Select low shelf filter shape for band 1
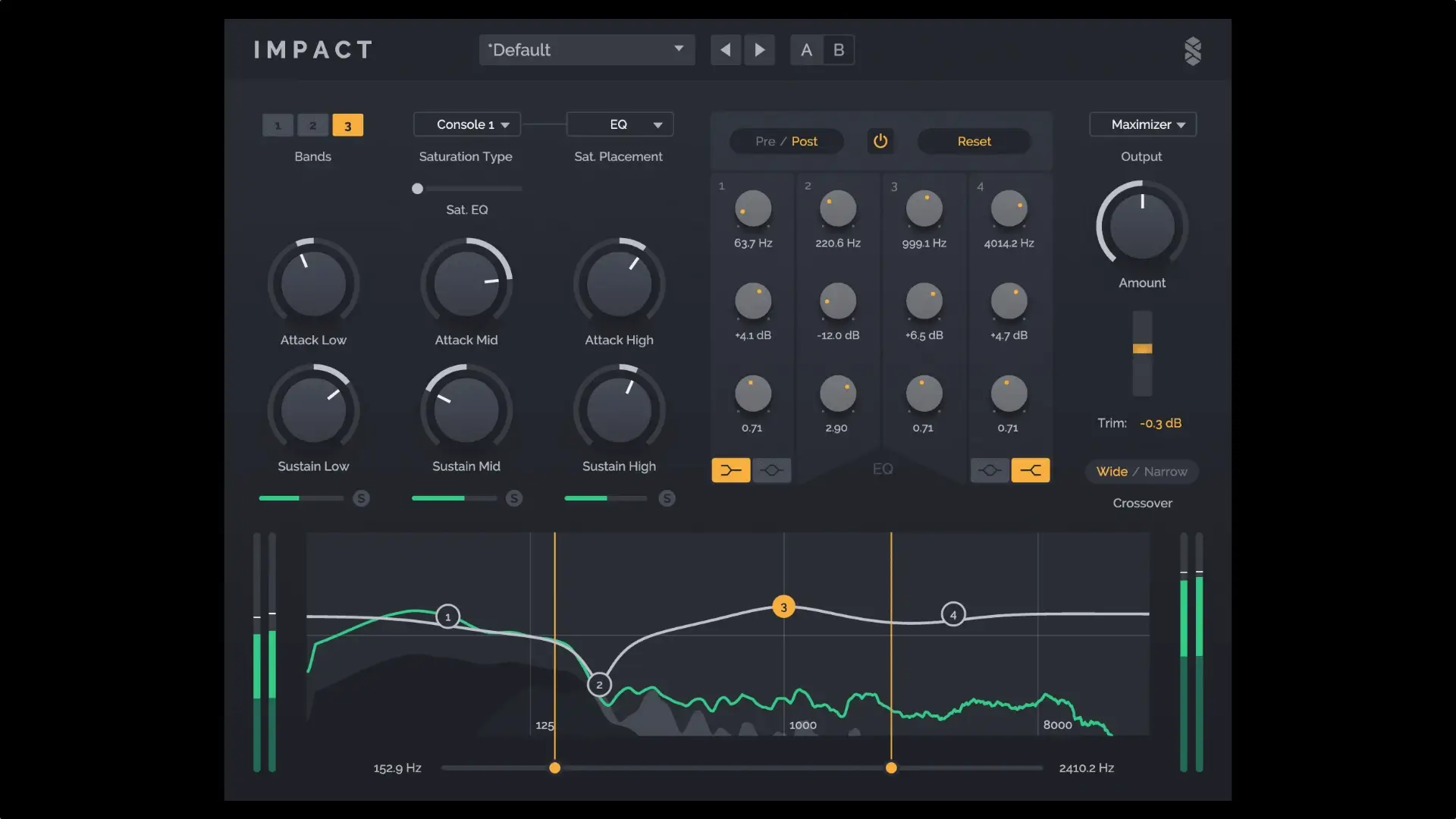The image size is (1456, 819). click(730, 470)
